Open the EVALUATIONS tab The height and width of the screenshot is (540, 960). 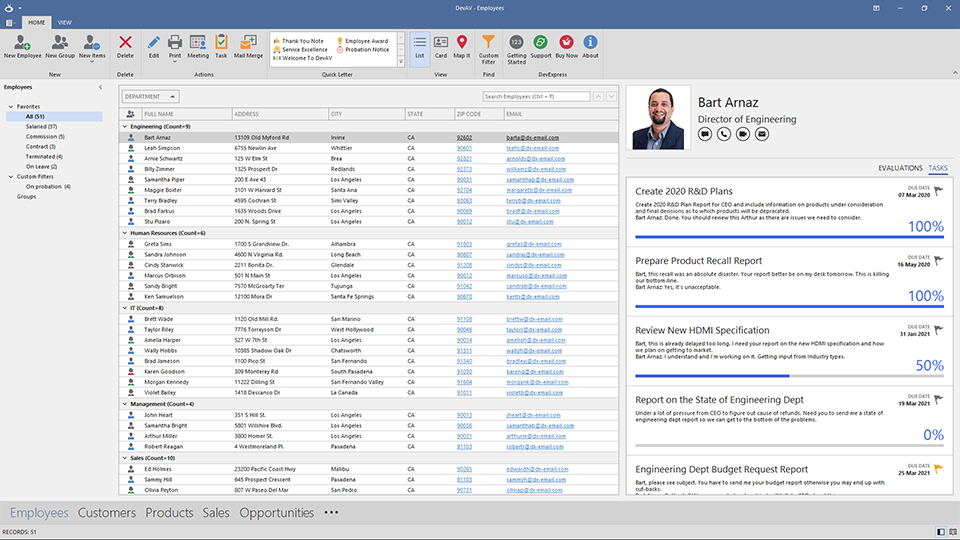pyautogui.click(x=900, y=168)
